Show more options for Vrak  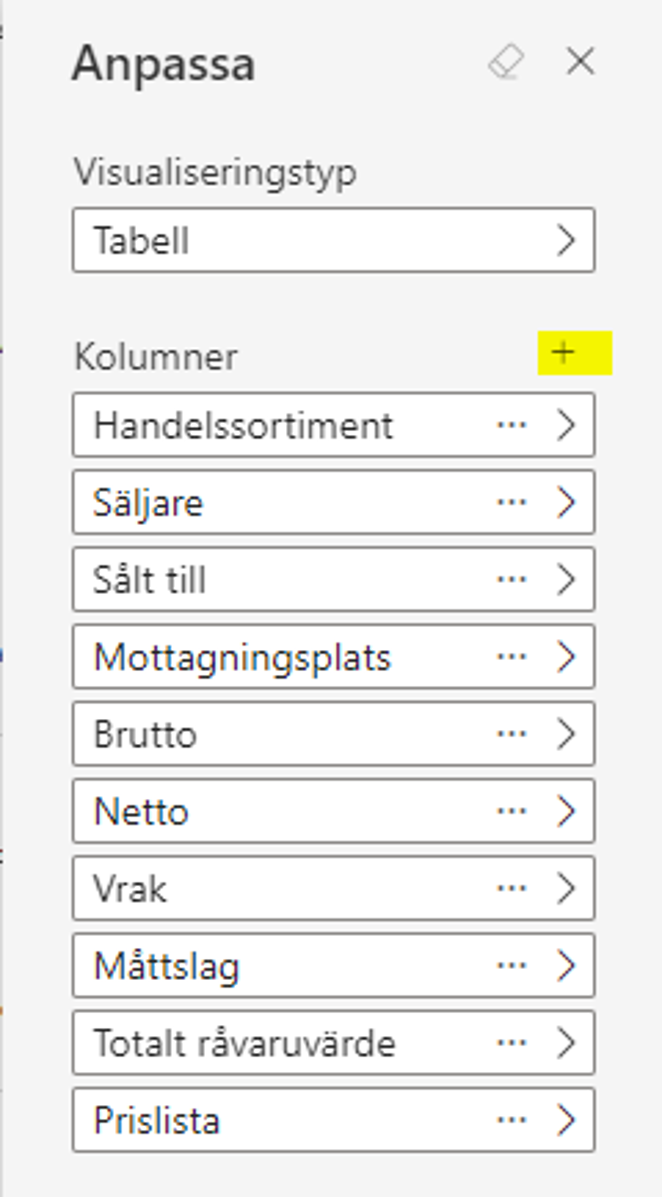click(x=511, y=888)
